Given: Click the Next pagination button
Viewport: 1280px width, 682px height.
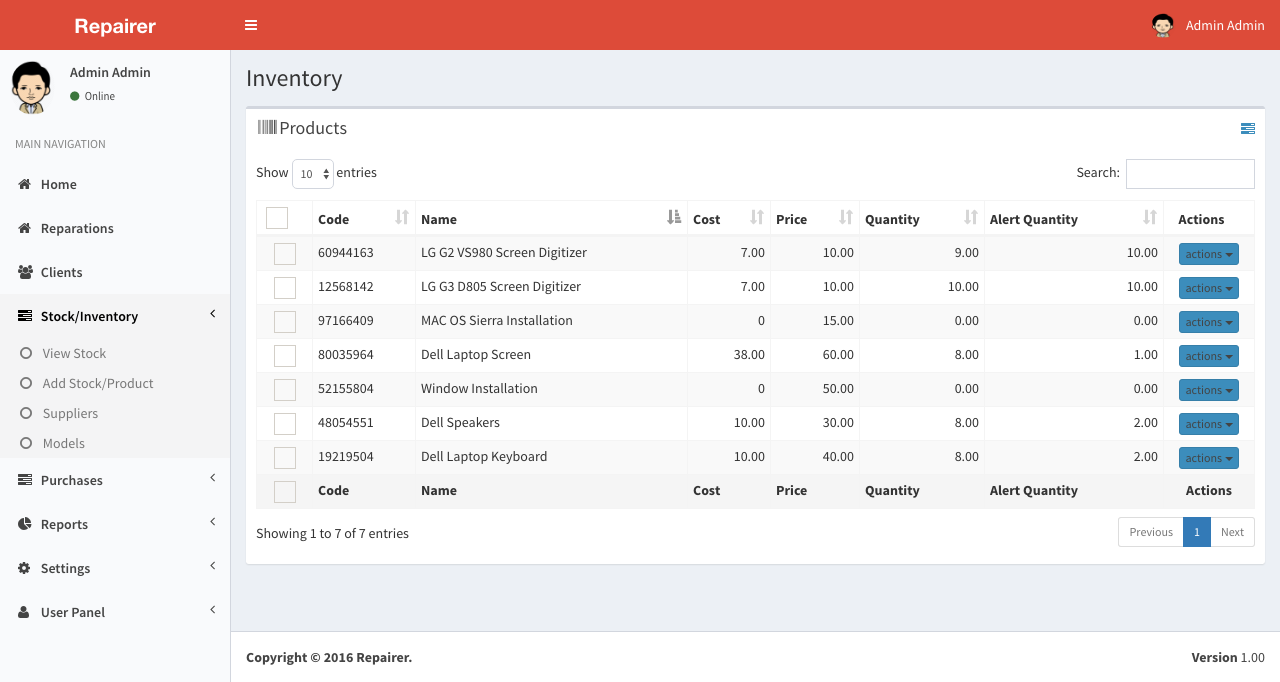Looking at the screenshot, I should click(x=1232, y=532).
